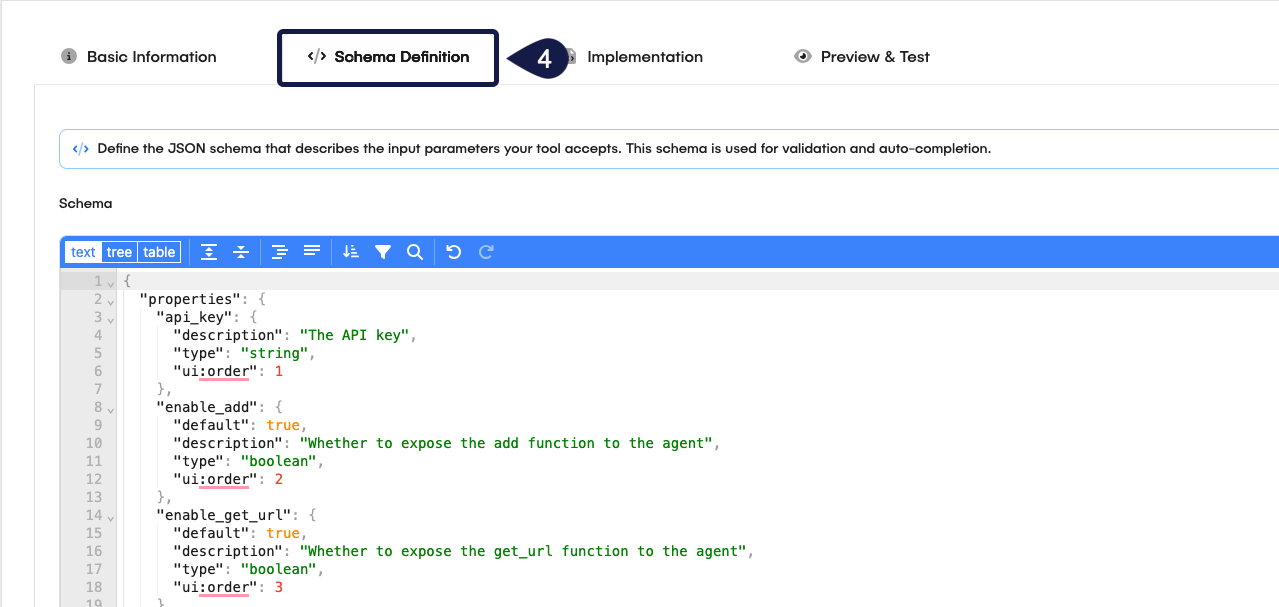Compact the JSON to remove whitespace
This screenshot has height=607, width=1279.
tap(312, 251)
